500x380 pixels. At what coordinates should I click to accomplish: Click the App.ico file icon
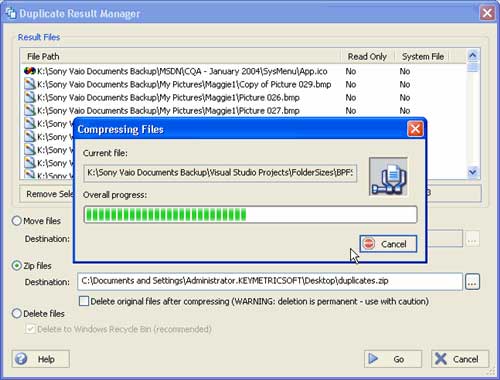pyautogui.click(x=30, y=71)
